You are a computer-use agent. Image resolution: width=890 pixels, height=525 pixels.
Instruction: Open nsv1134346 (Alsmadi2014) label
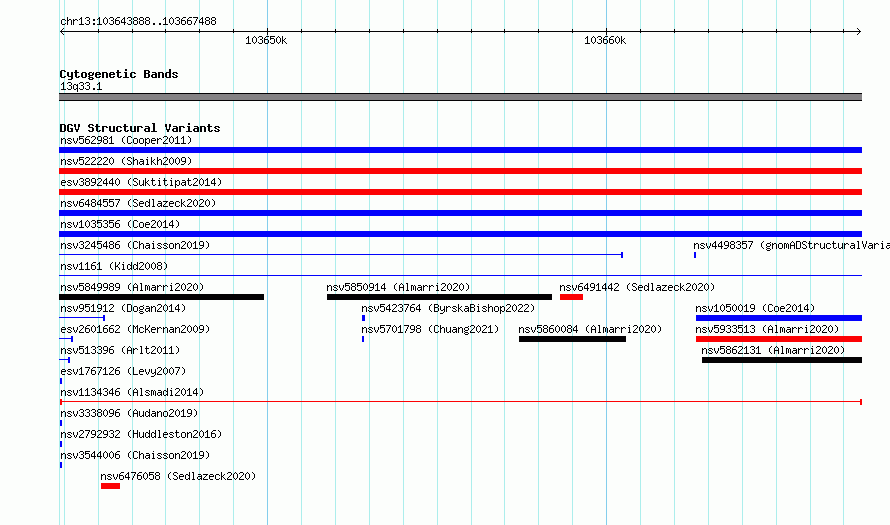(132, 392)
